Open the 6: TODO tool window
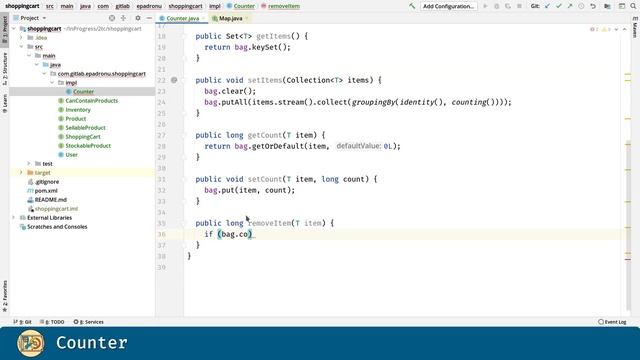This screenshot has height=360, width=640. (x=52, y=322)
